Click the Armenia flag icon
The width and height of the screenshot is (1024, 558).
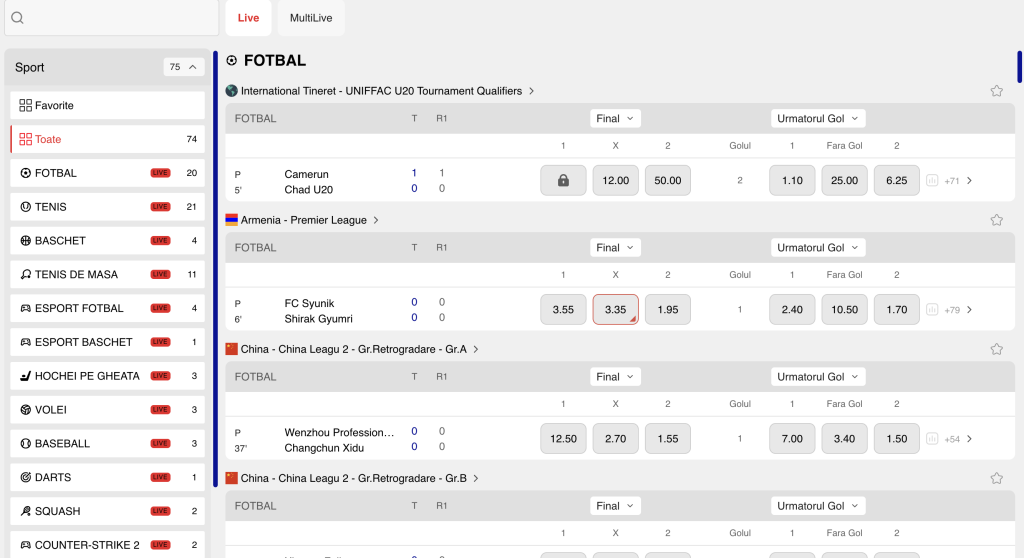pos(231,220)
